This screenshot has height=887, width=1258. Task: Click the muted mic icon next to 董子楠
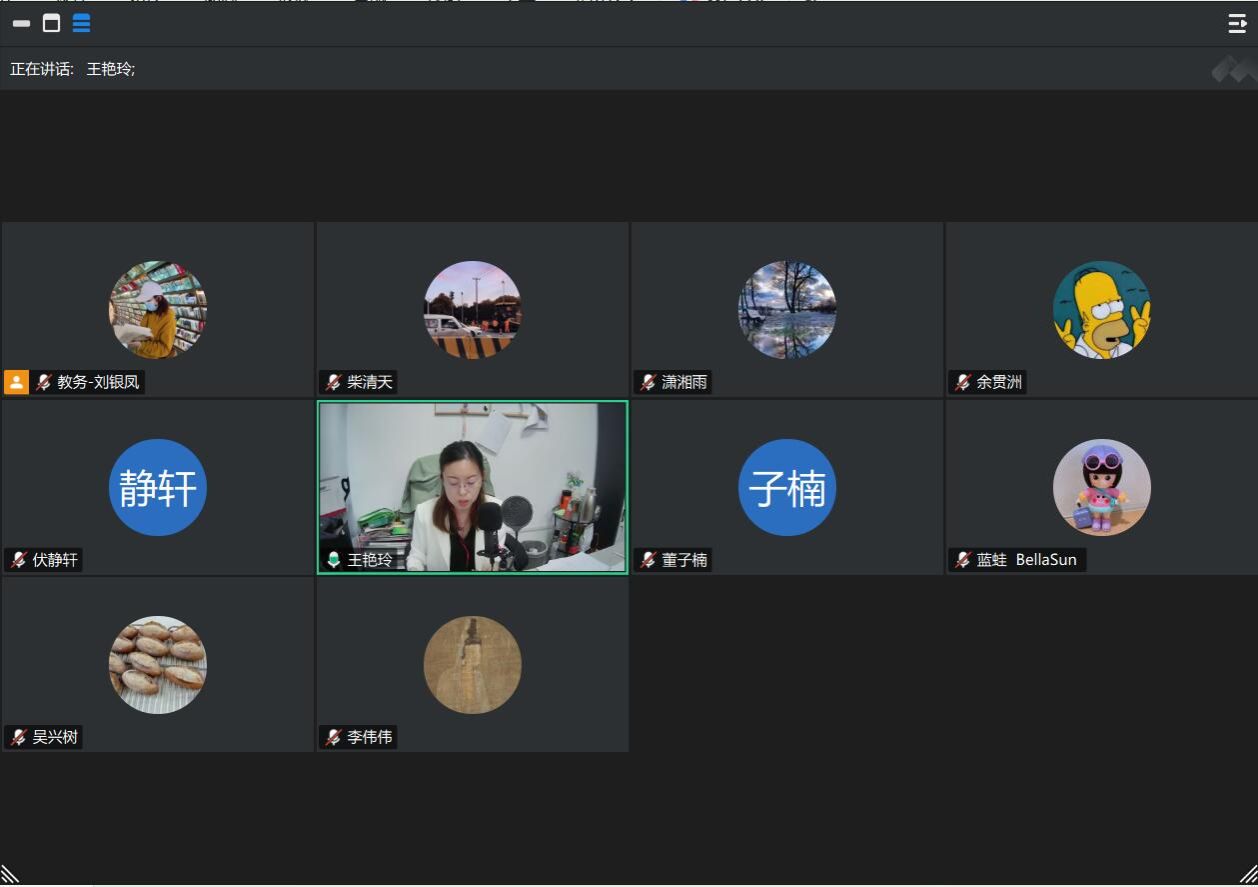[648, 560]
